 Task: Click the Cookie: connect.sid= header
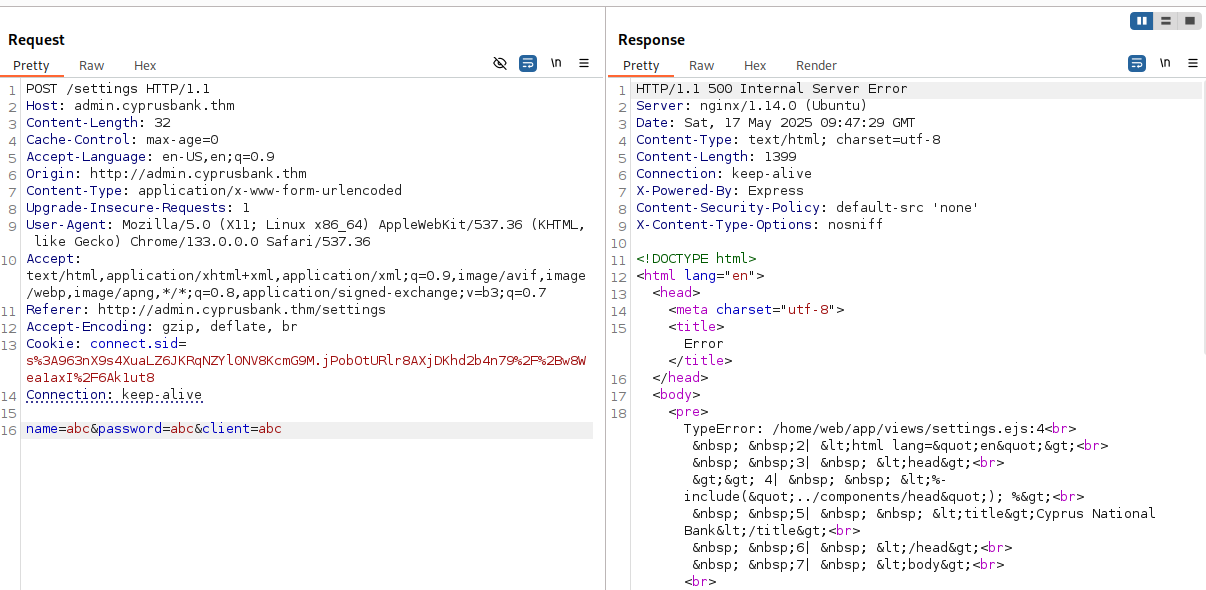(x=106, y=344)
